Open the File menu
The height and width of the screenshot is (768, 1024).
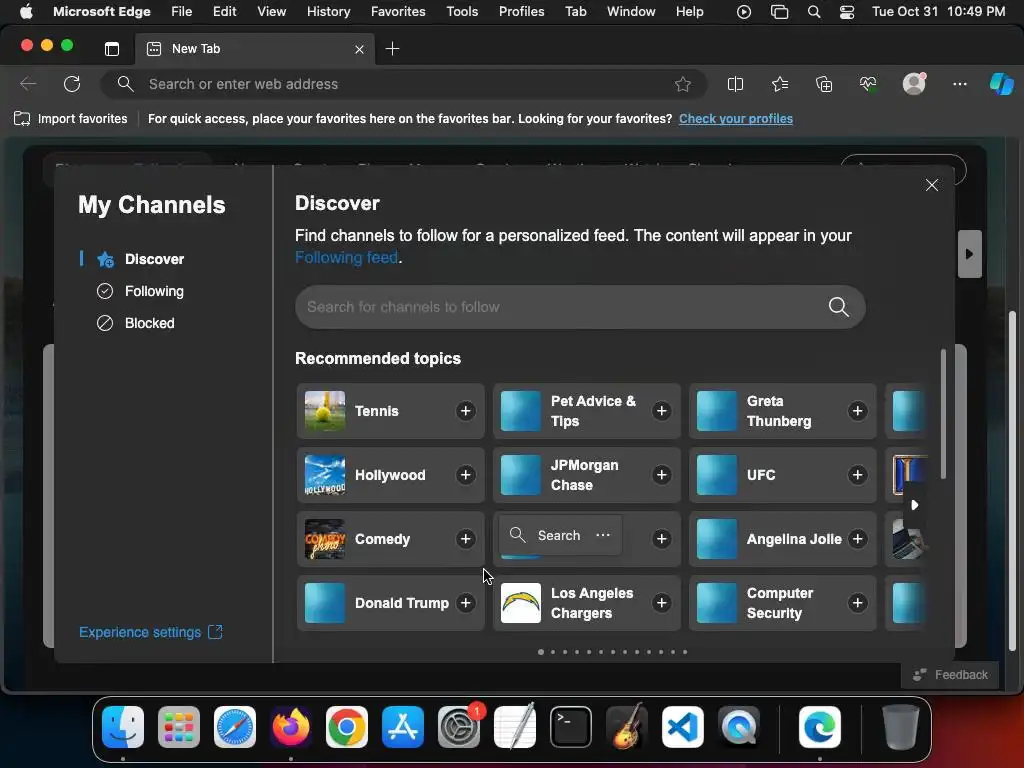(182, 12)
